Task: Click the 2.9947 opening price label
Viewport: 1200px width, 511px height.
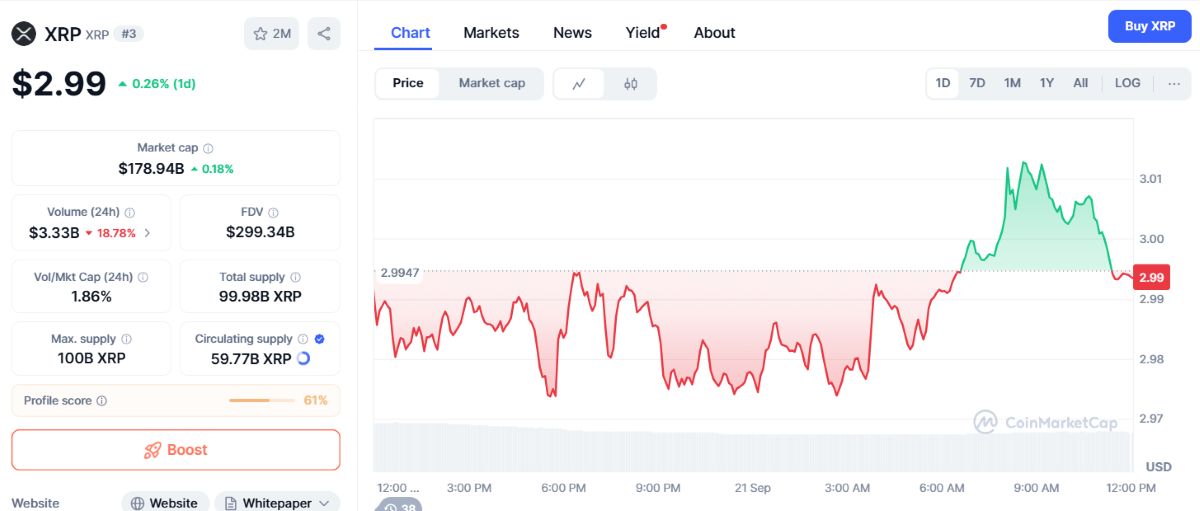Action: (x=398, y=272)
